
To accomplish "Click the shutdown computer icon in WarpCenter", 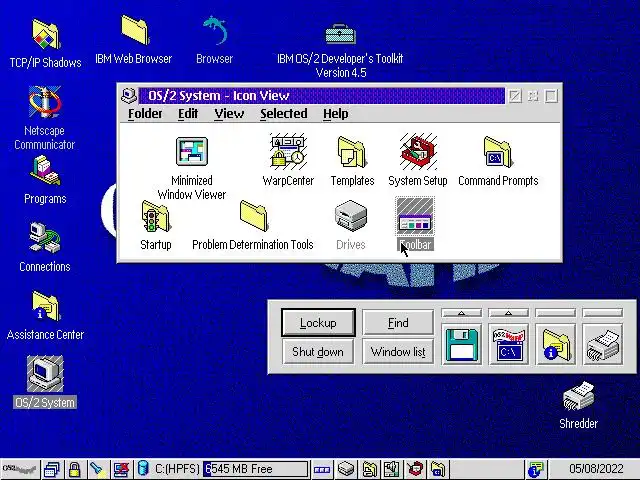I will pos(121,469).
